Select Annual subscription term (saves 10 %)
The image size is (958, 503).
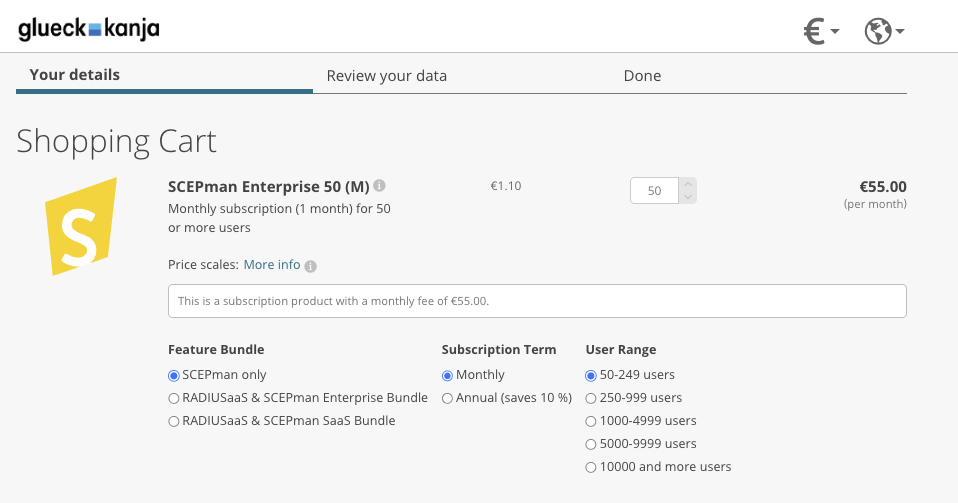click(x=448, y=398)
